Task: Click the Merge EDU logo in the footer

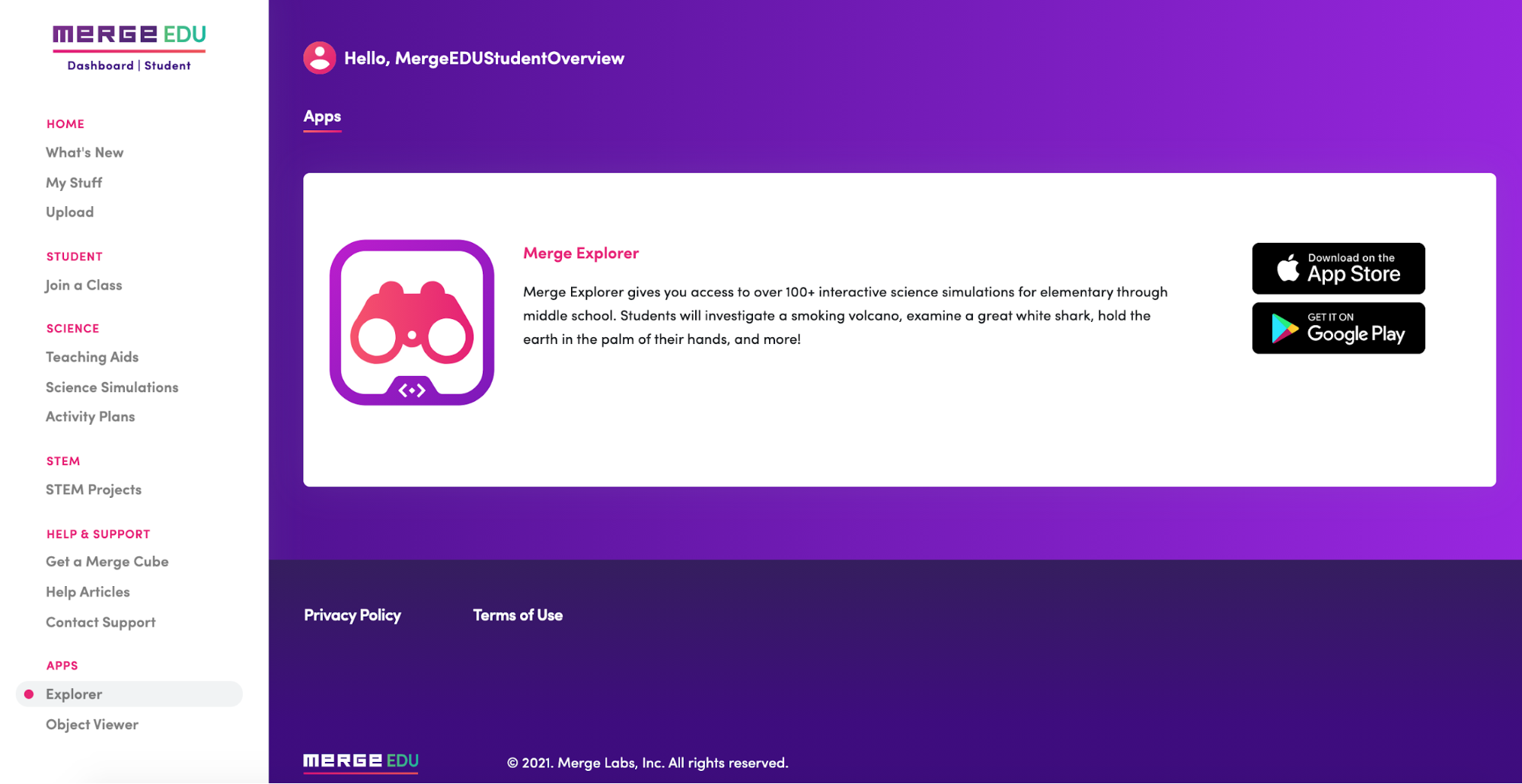Action: tap(360, 761)
